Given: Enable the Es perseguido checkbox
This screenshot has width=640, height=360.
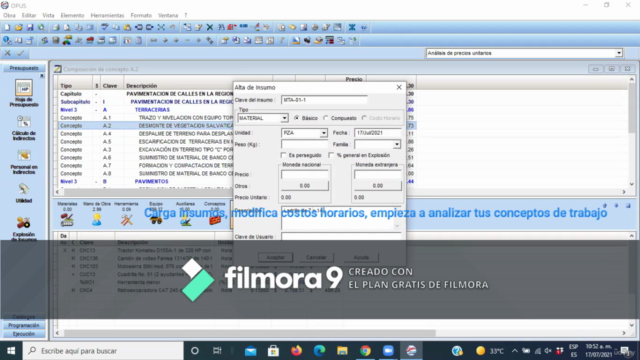Looking at the screenshot, I should pos(284,155).
